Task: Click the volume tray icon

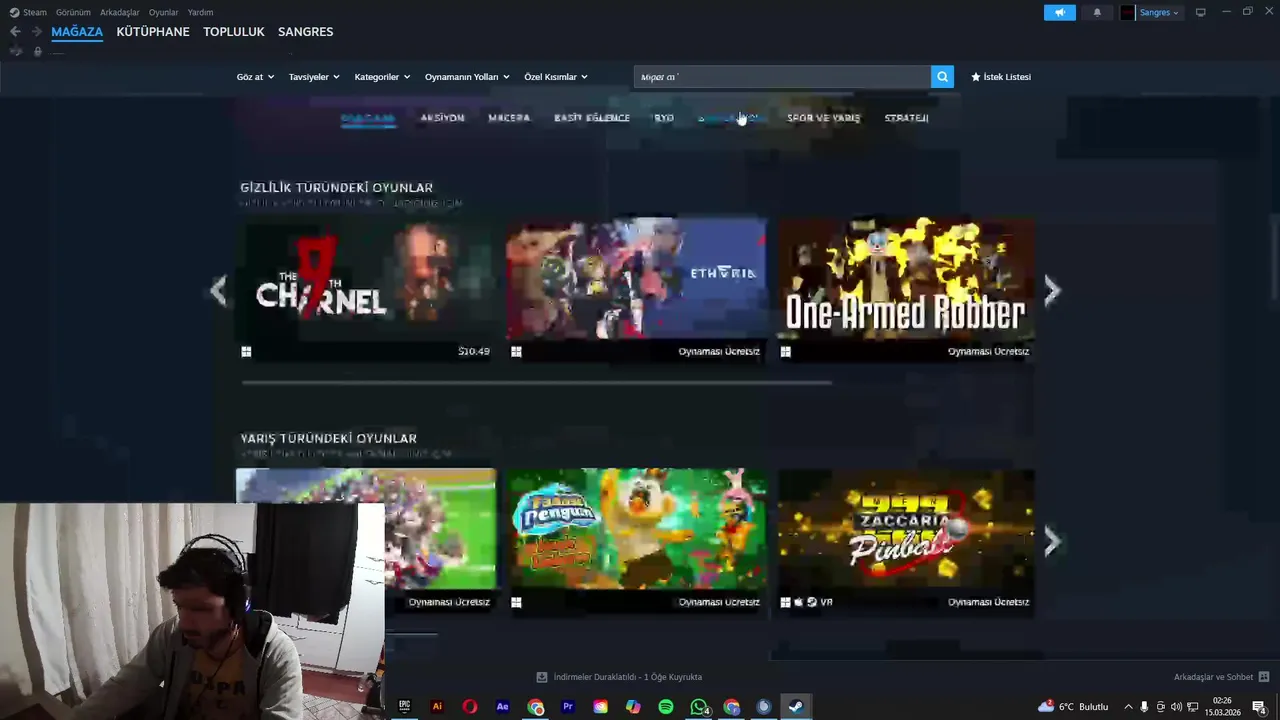Action: (x=1176, y=707)
